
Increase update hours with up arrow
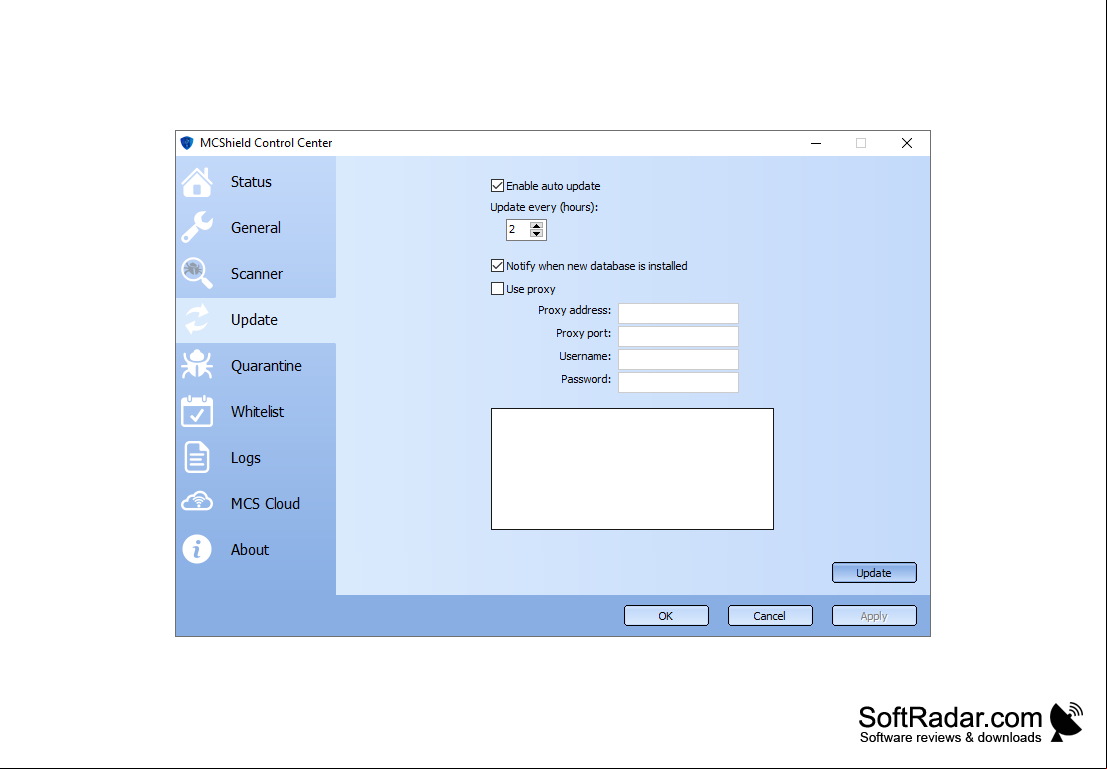pos(537,226)
